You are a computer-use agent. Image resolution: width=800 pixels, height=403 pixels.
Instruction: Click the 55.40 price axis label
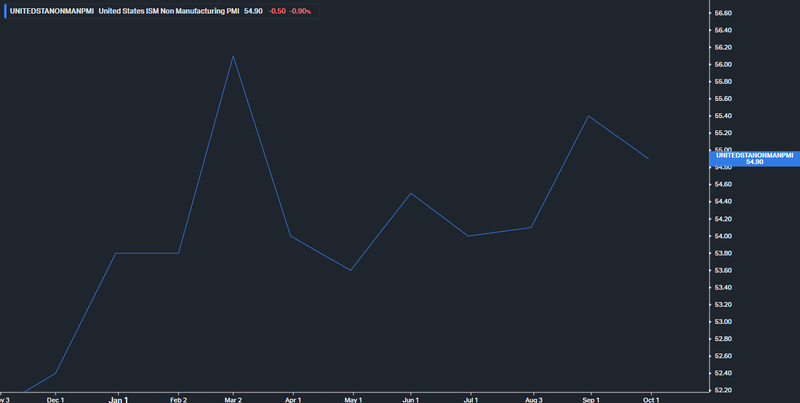(x=723, y=116)
